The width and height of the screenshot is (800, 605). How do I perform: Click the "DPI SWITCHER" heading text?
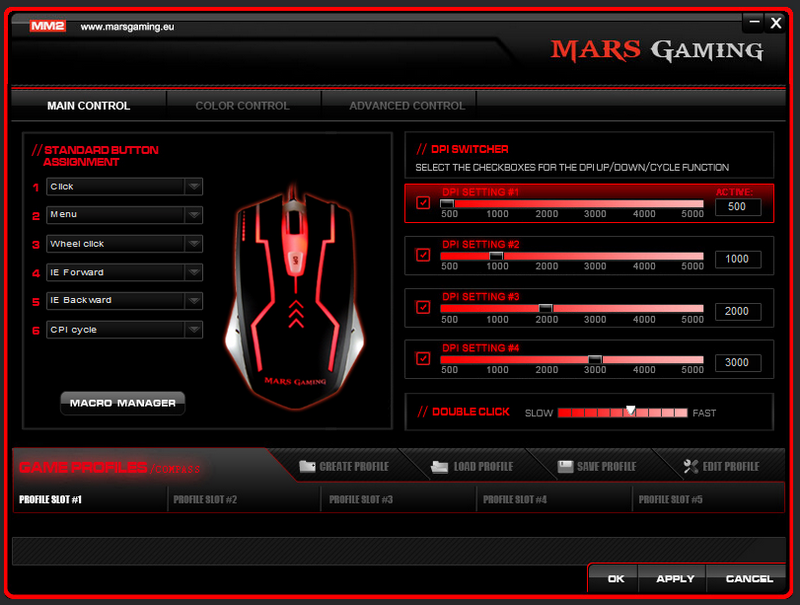point(469,149)
